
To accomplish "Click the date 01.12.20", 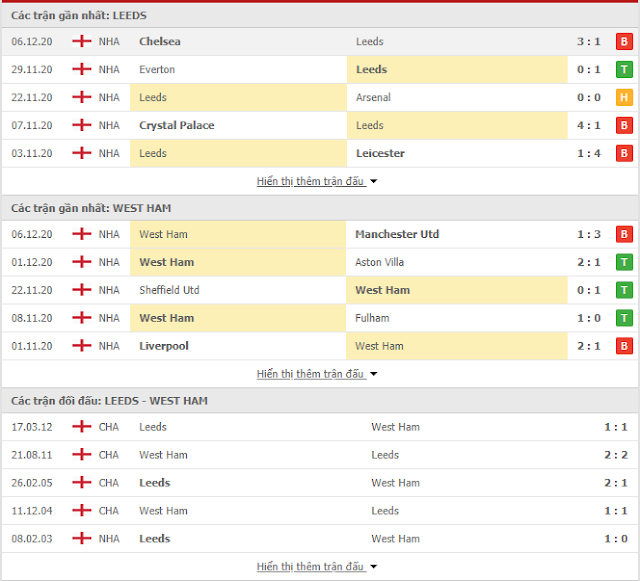I will coord(32,262).
